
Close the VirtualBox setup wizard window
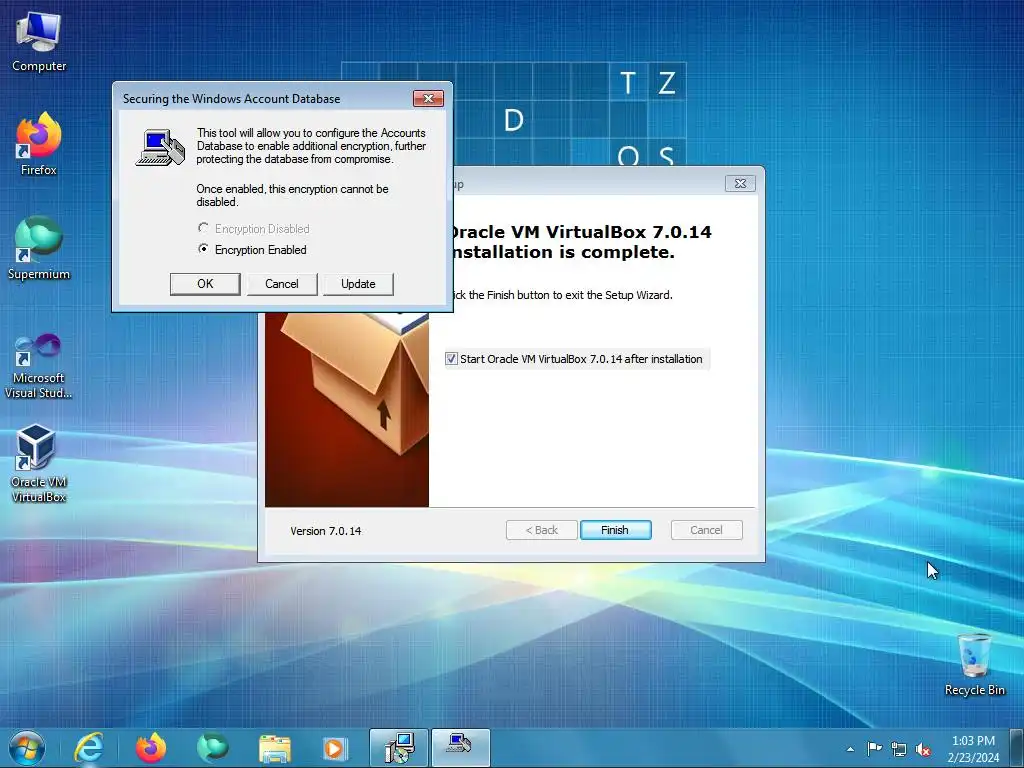pos(741,184)
